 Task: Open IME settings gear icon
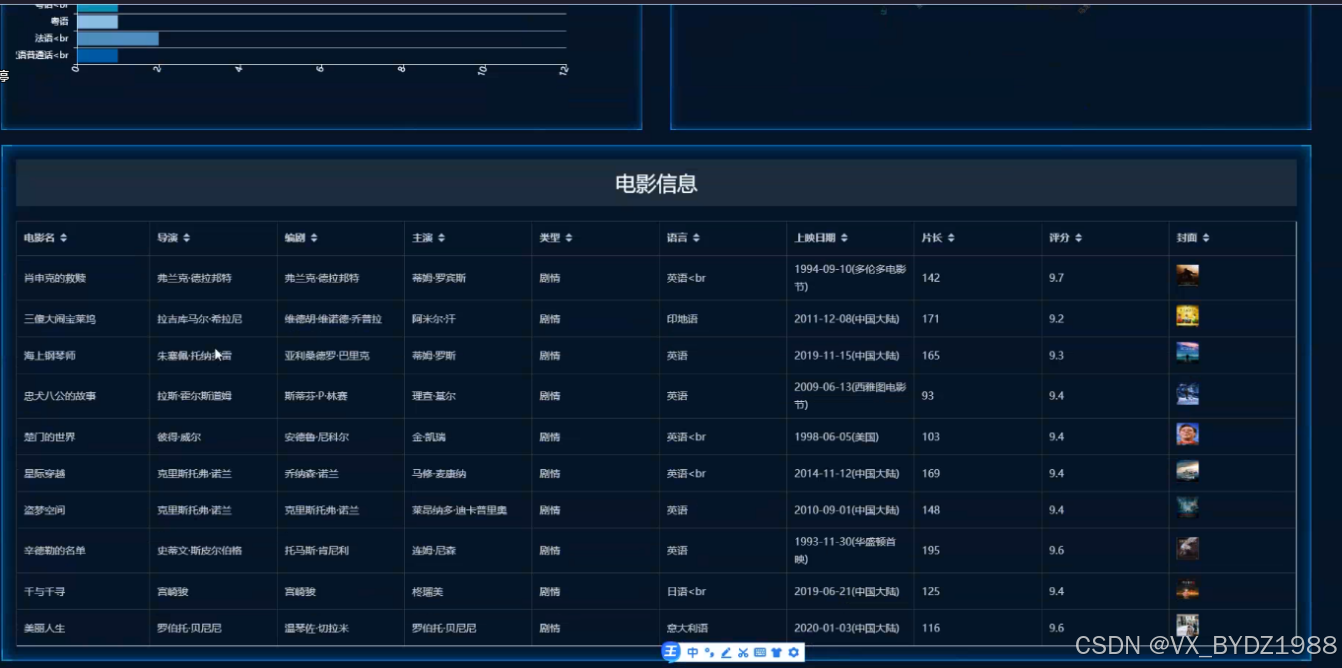point(794,653)
